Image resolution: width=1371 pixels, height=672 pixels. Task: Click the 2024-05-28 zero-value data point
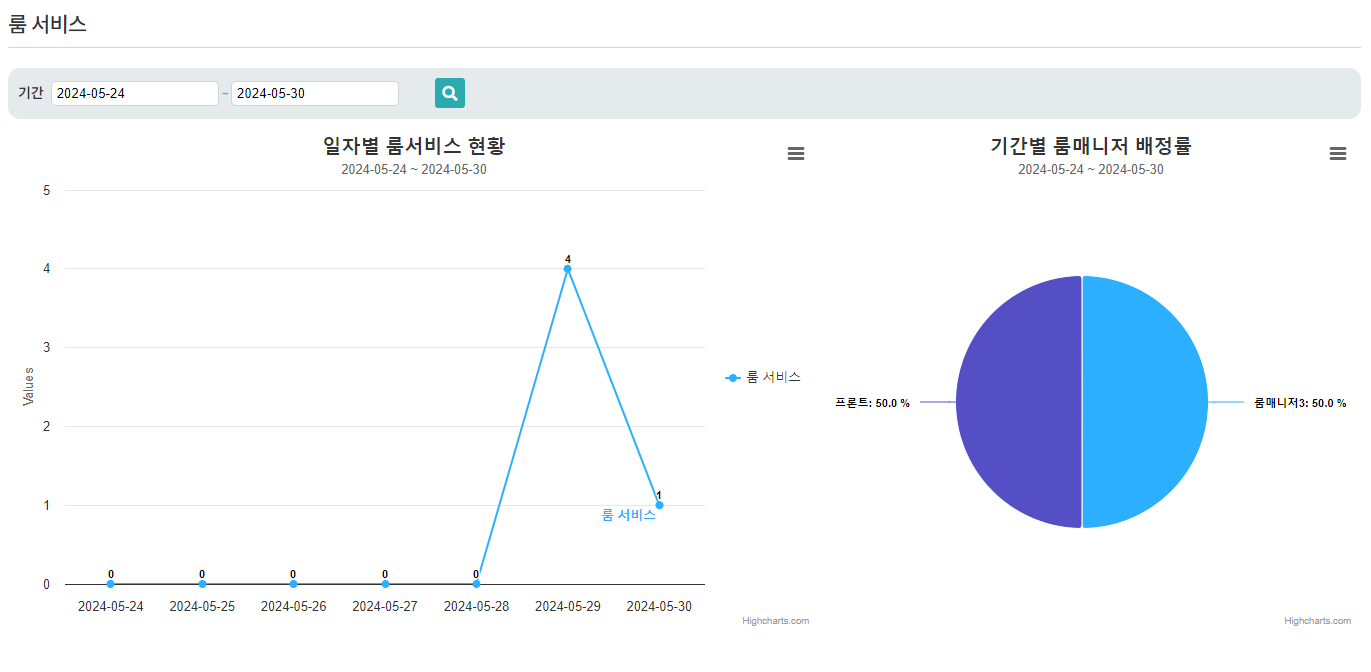pos(476,584)
